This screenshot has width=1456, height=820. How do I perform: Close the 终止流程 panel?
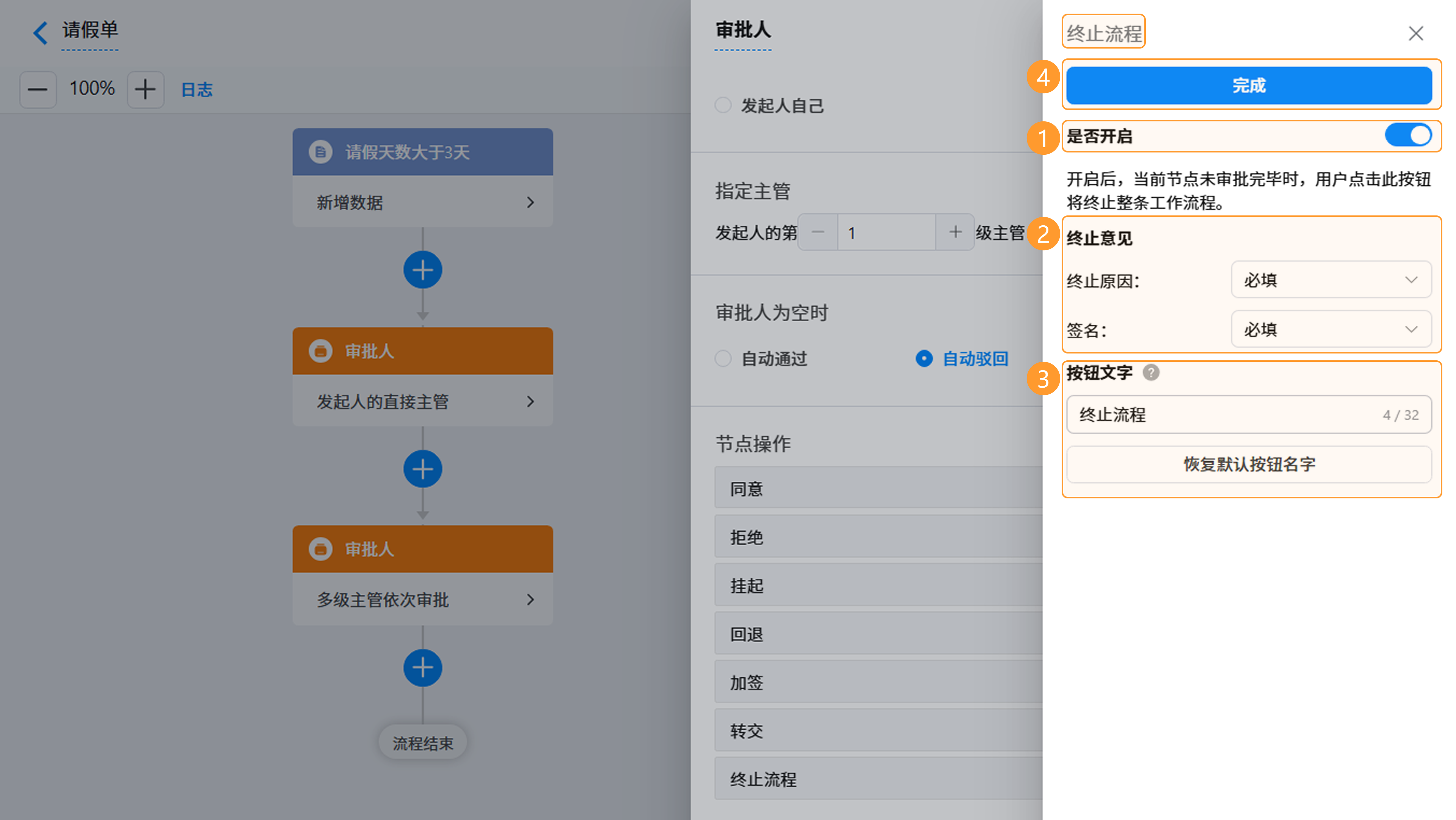pos(1415,33)
